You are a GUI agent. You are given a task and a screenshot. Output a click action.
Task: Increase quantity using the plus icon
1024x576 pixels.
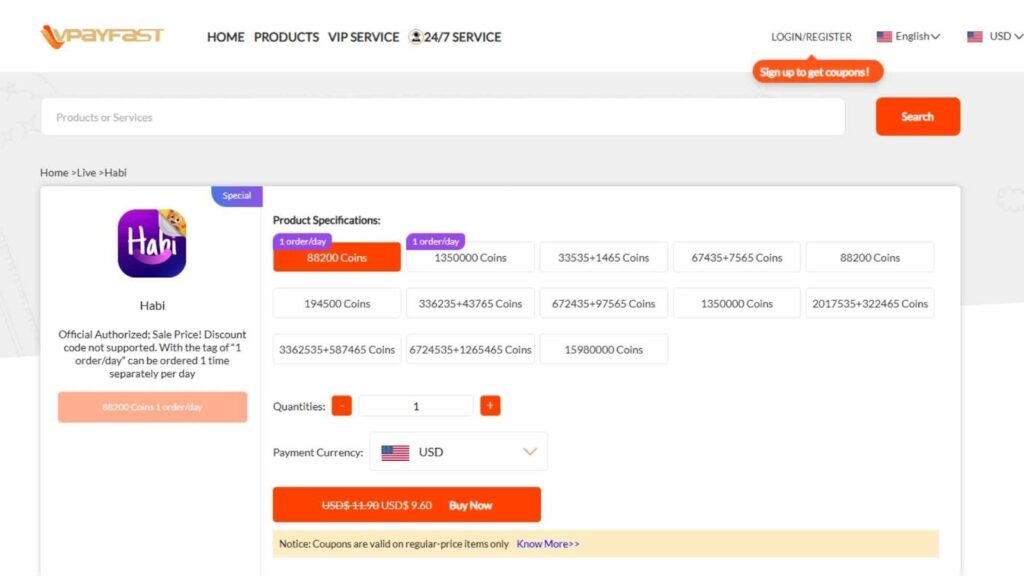coord(490,405)
